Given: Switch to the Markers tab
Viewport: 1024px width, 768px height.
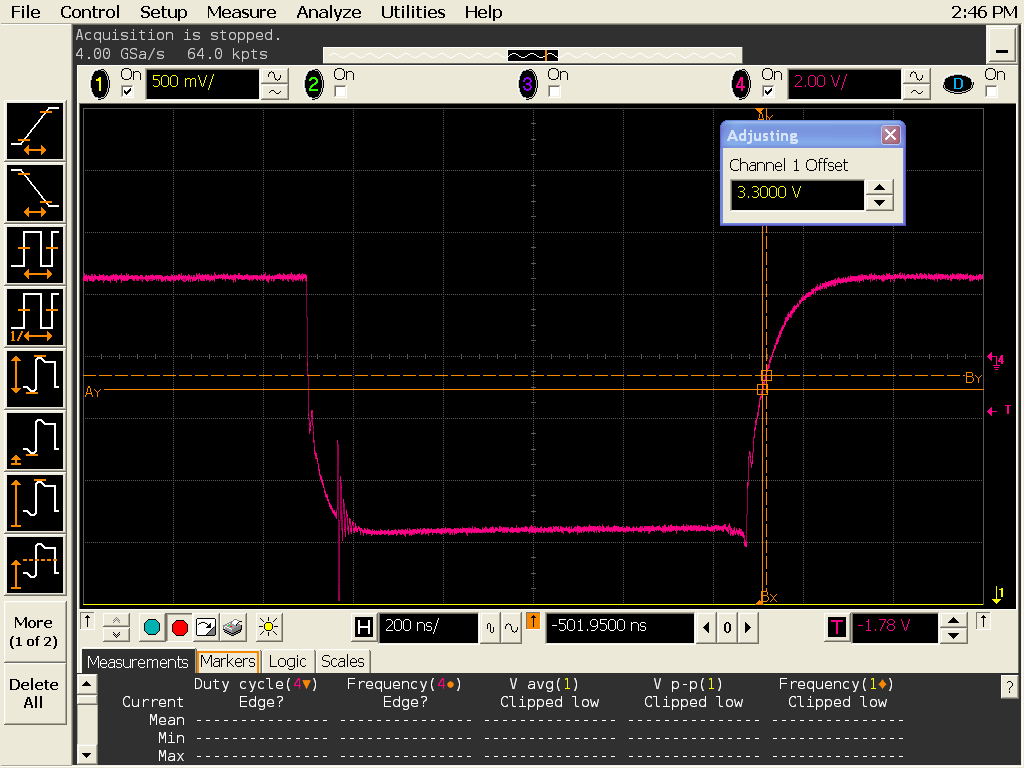Looking at the screenshot, I should click(228, 662).
